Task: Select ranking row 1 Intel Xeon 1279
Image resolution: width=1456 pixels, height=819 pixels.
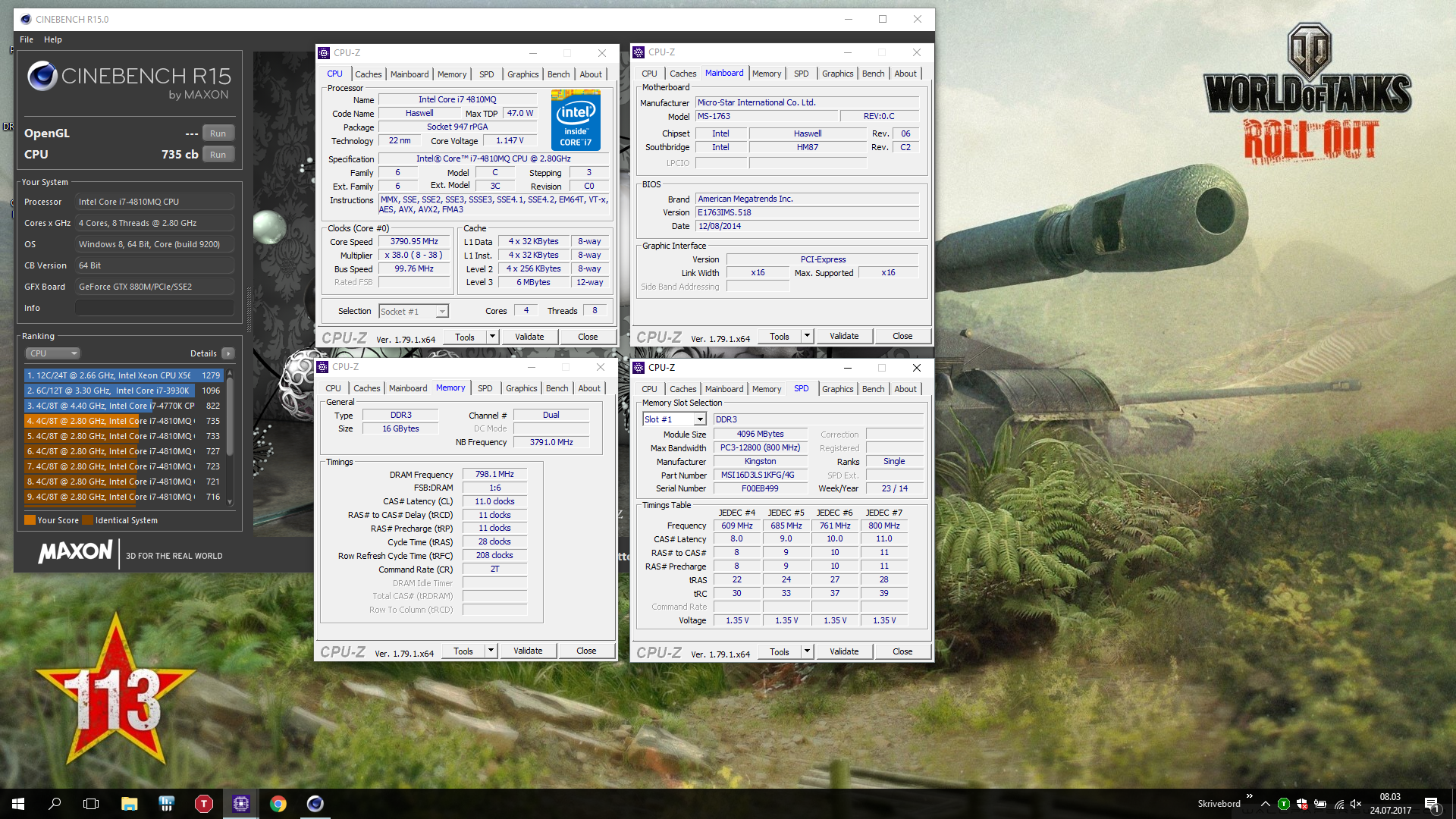Action: (x=124, y=375)
